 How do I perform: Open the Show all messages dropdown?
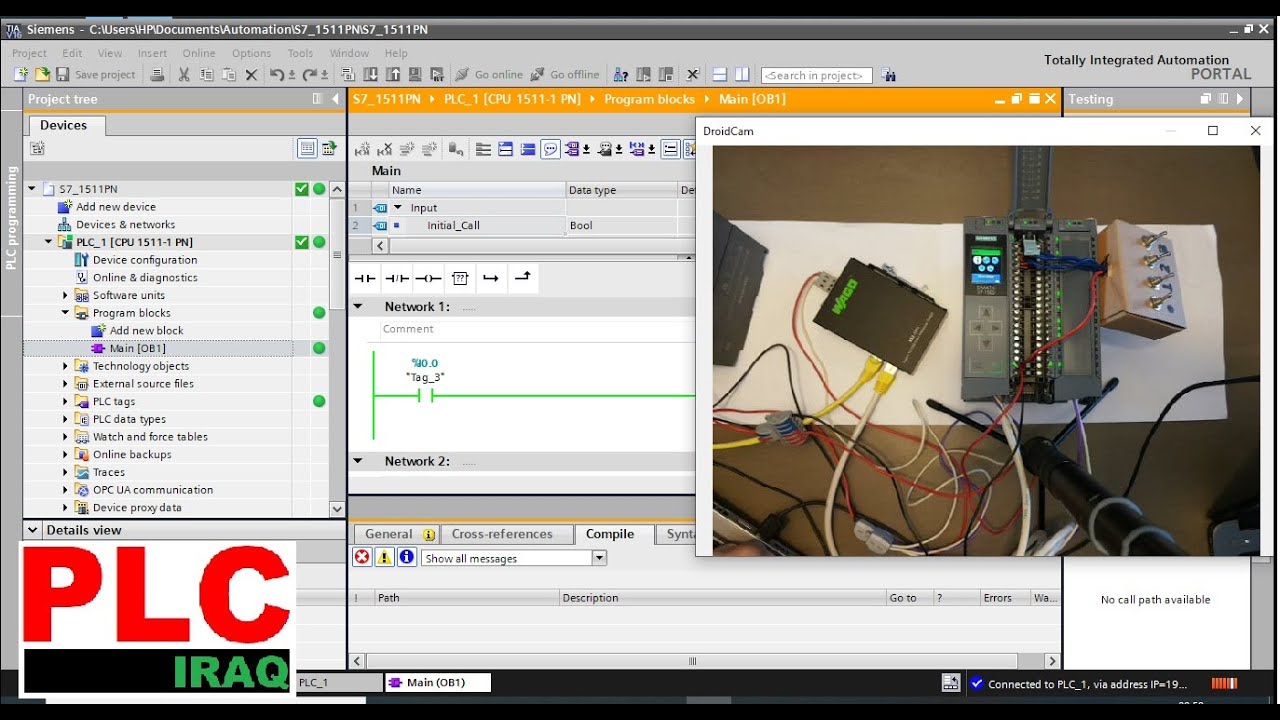599,558
